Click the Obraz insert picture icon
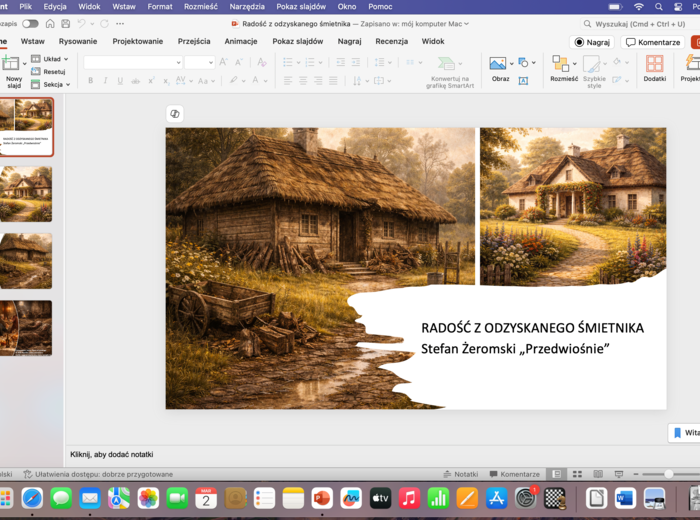 498,64
